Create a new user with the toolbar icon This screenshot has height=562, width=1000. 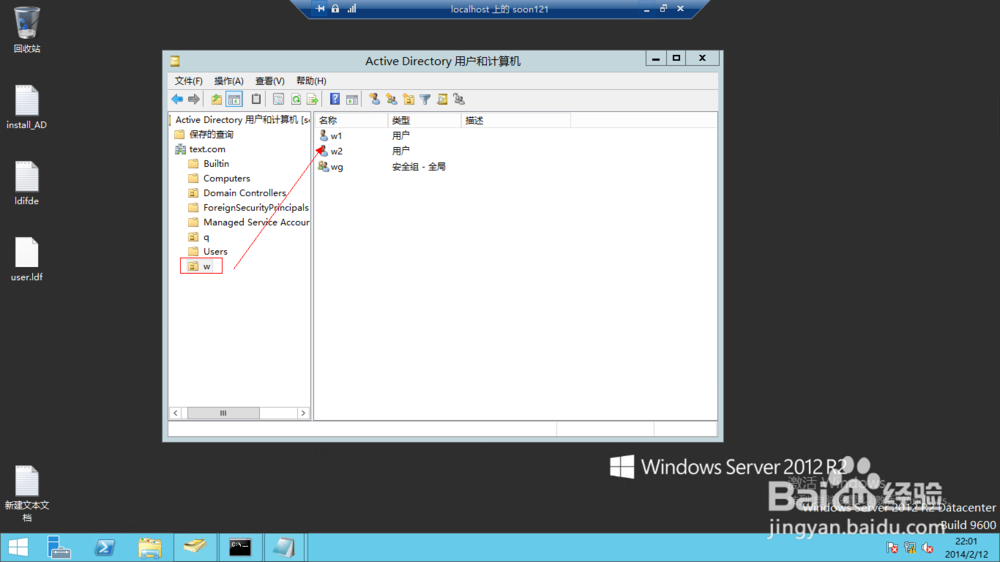pyautogui.click(x=374, y=100)
